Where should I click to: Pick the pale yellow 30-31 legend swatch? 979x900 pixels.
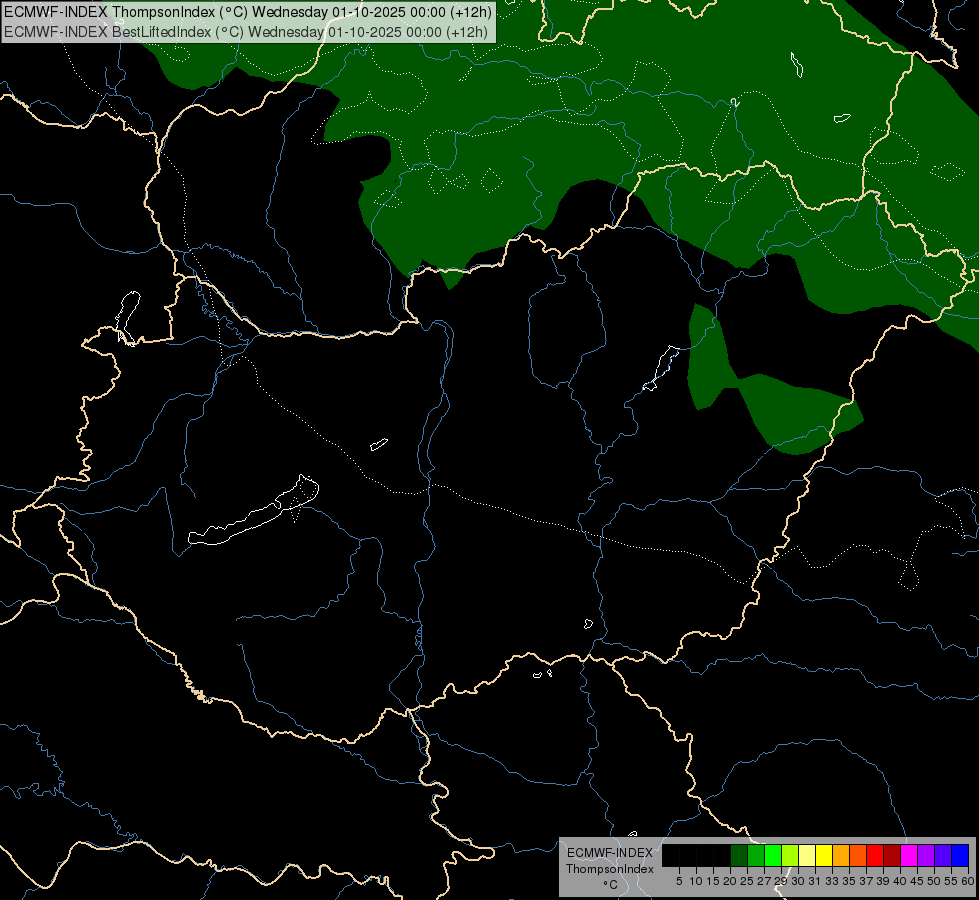[x=807, y=855]
